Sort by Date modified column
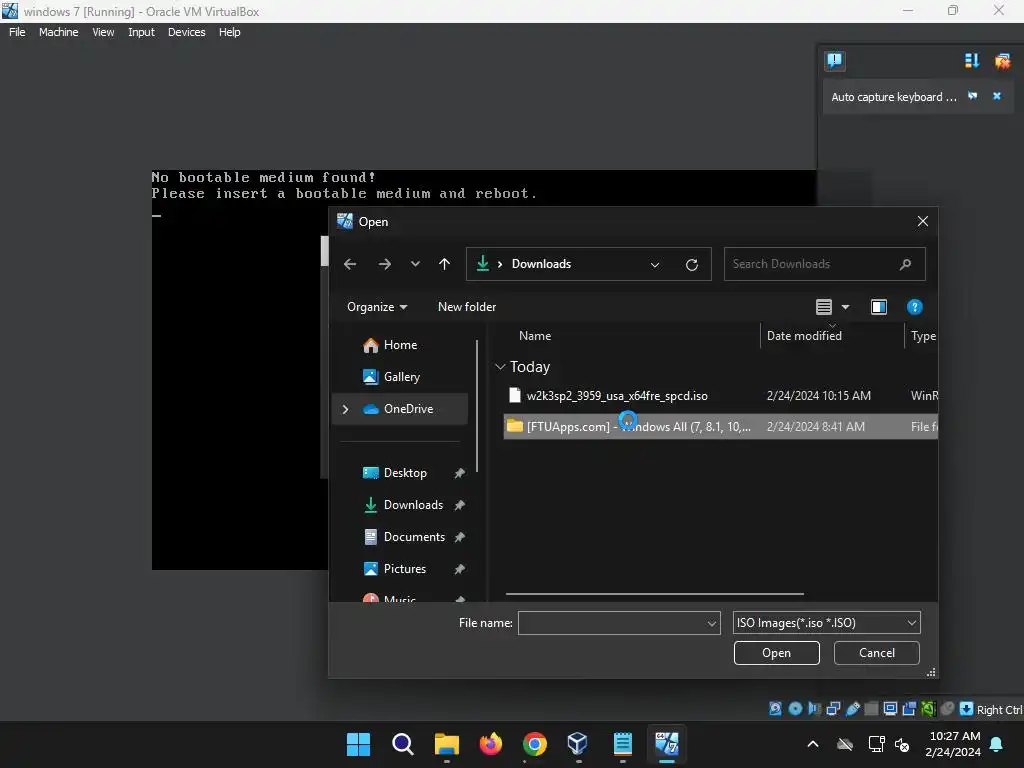Image resolution: width=1024 pixels, height=768 pixels. pyautogui.click(x=804, y=336)
